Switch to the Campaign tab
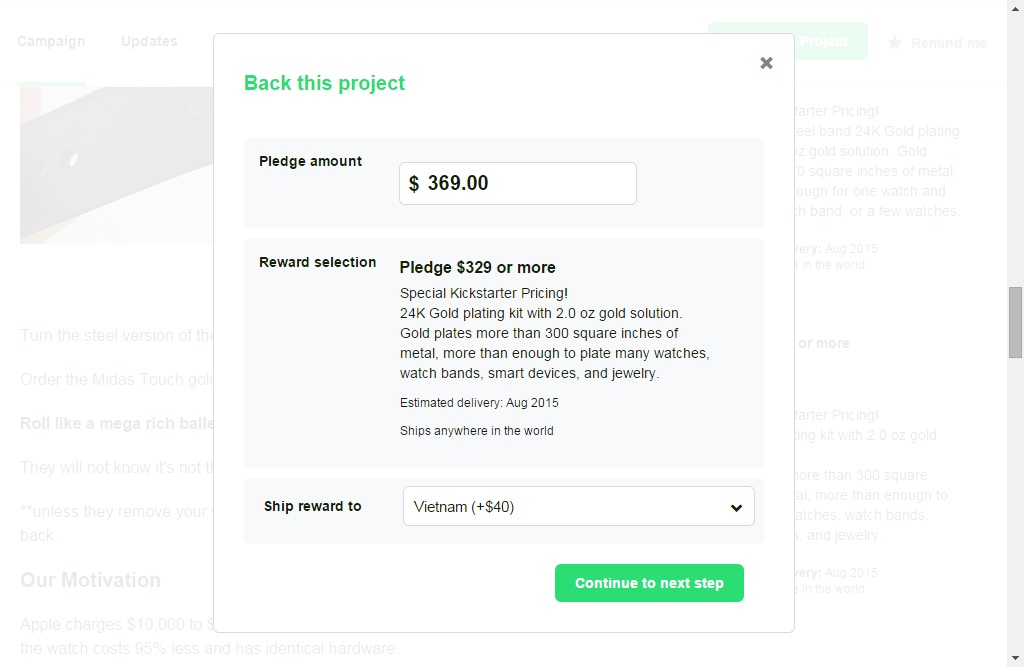Viewport: 1024px width, 667px height. (51, 42)
